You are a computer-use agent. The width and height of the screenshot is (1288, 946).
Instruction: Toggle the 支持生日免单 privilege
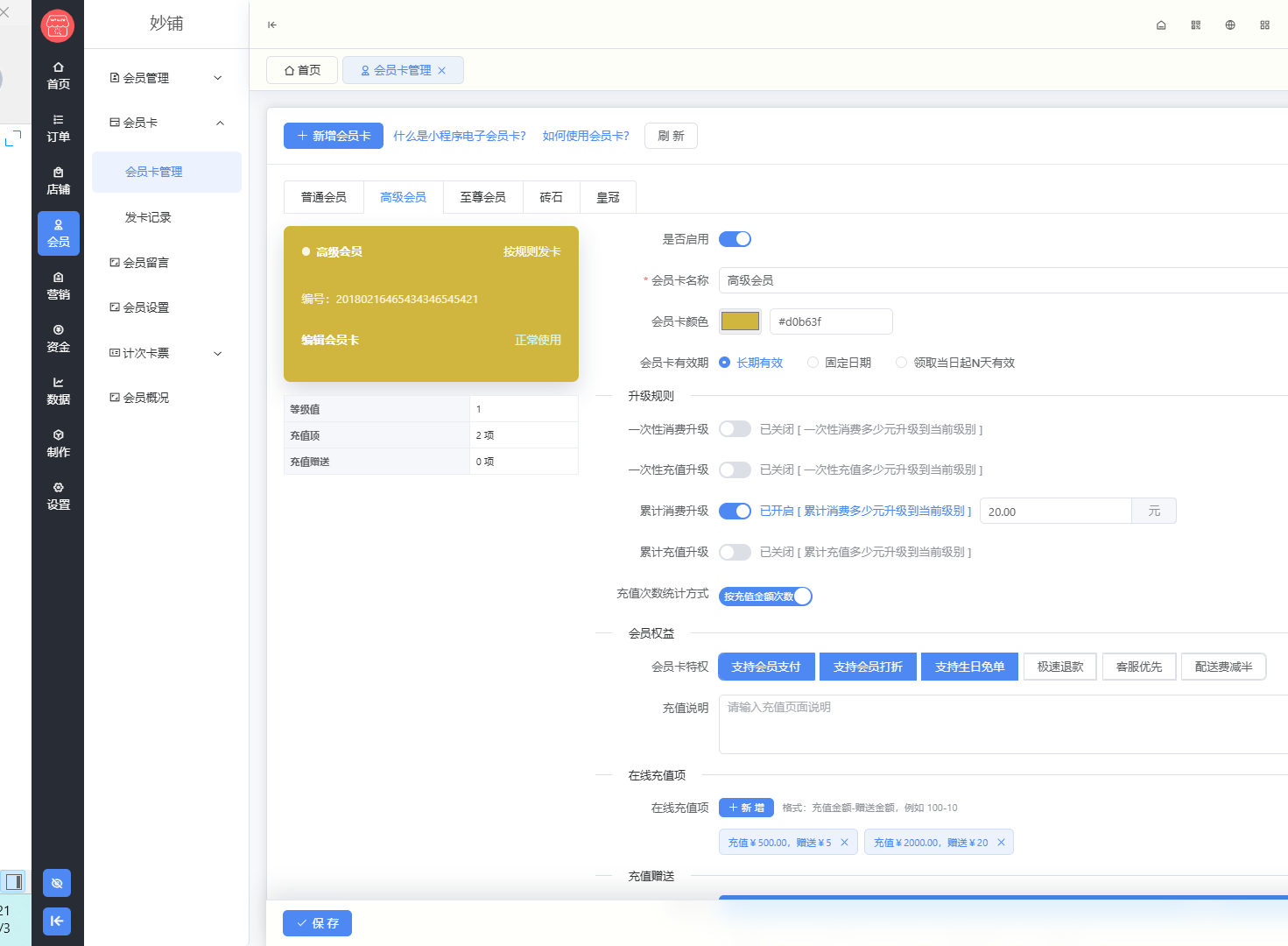point(969,667)
